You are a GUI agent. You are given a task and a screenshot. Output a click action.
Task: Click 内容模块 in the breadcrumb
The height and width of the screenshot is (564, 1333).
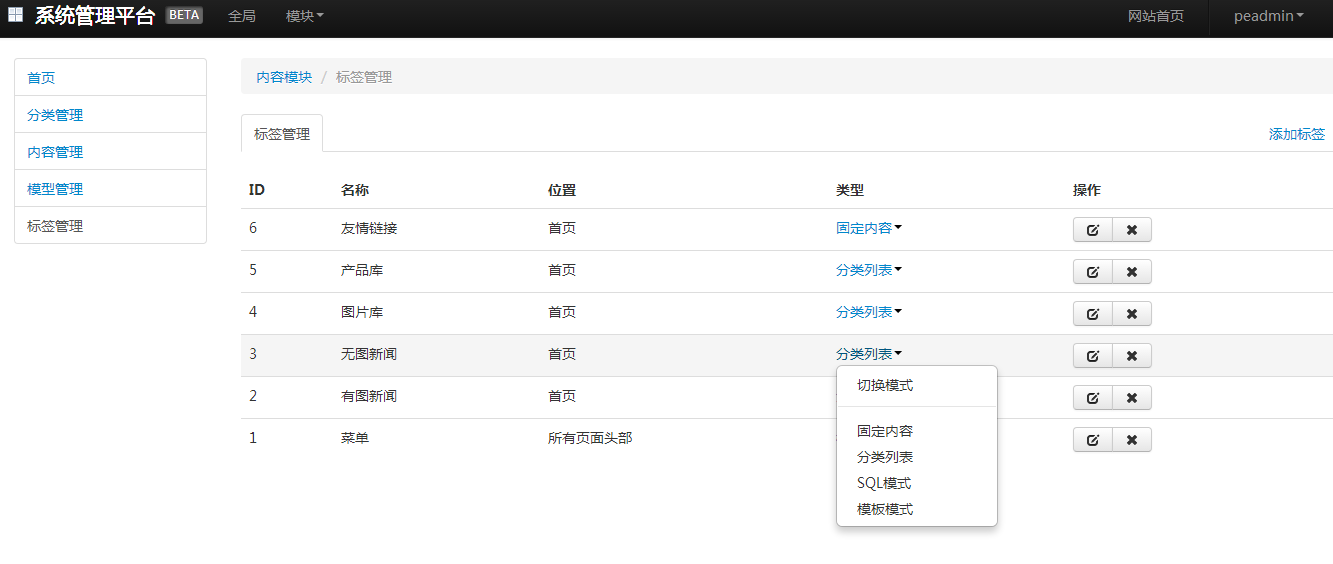284,77
